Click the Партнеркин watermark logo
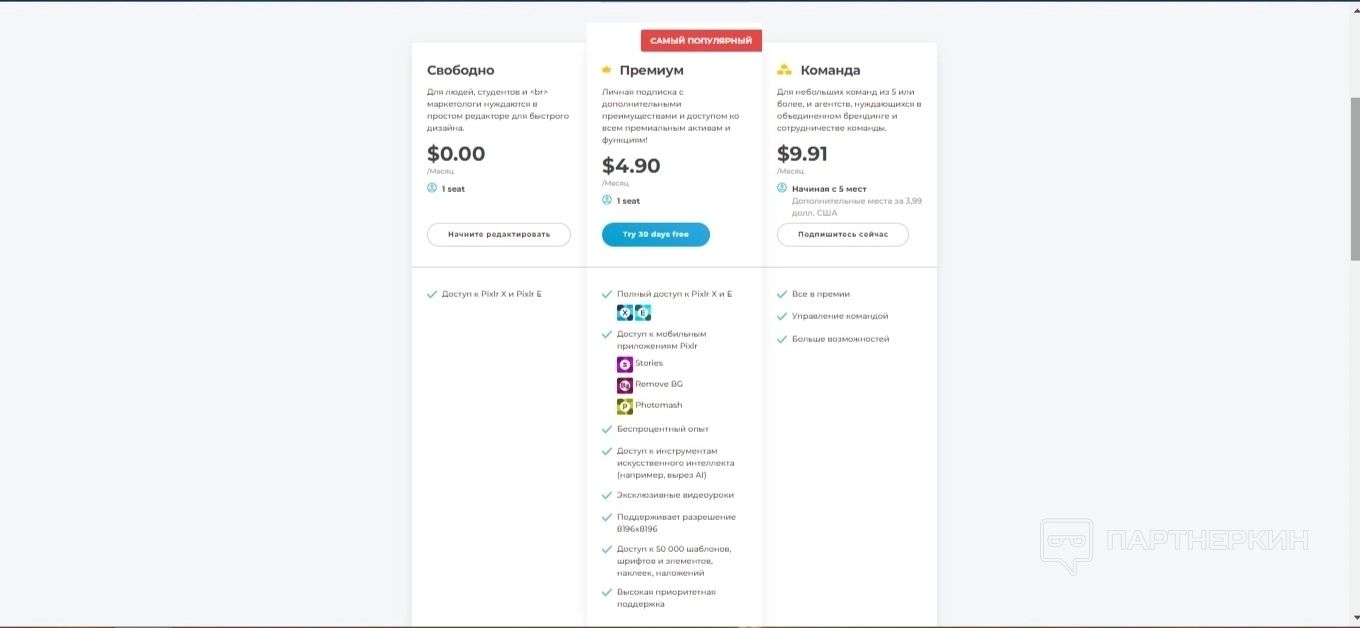Image resolution: width=1360 pixels, height=628 pixels. click(1066, 545)
